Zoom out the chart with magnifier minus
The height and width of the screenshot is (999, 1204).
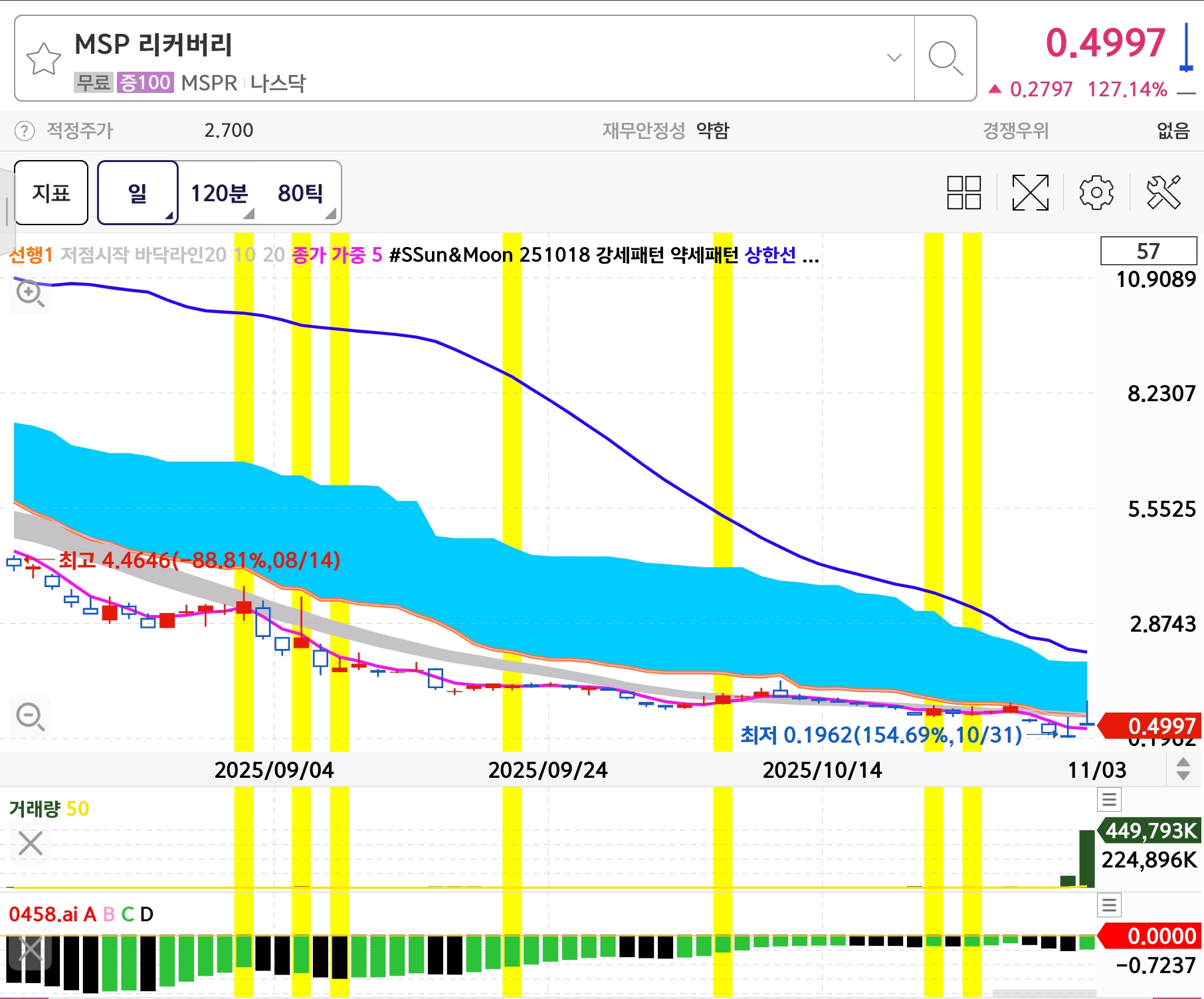tap(31, 717)
